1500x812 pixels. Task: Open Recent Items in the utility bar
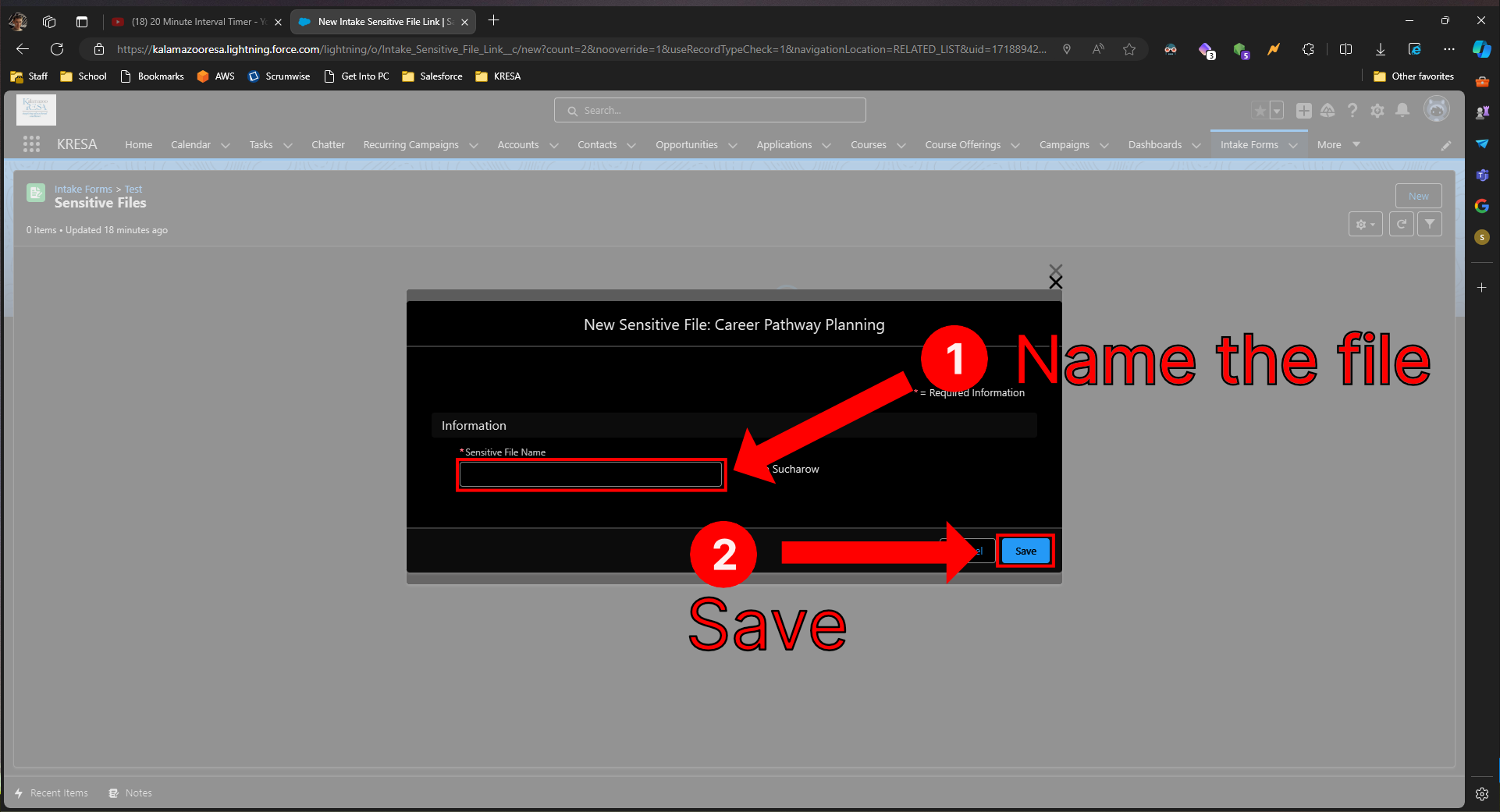click(52, 793)
